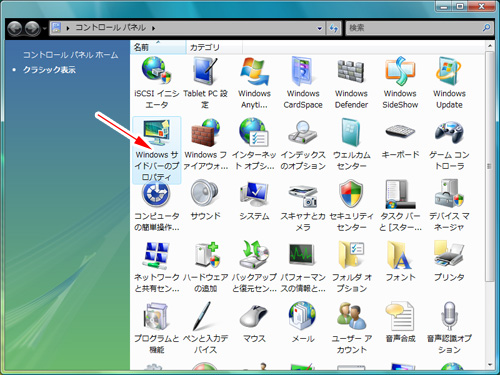Open プリンタ icon
This screenshot has width=500, height=375.
point(449,255)
